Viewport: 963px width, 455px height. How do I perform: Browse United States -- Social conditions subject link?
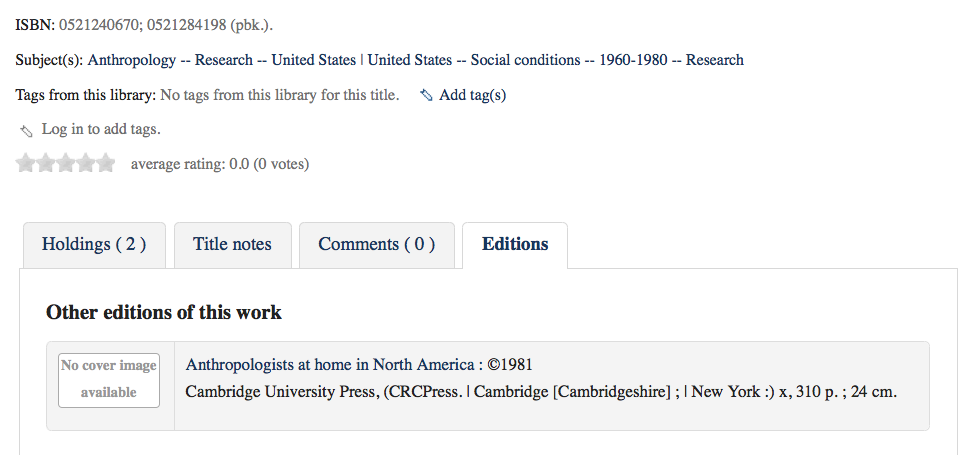coord(555,60)
